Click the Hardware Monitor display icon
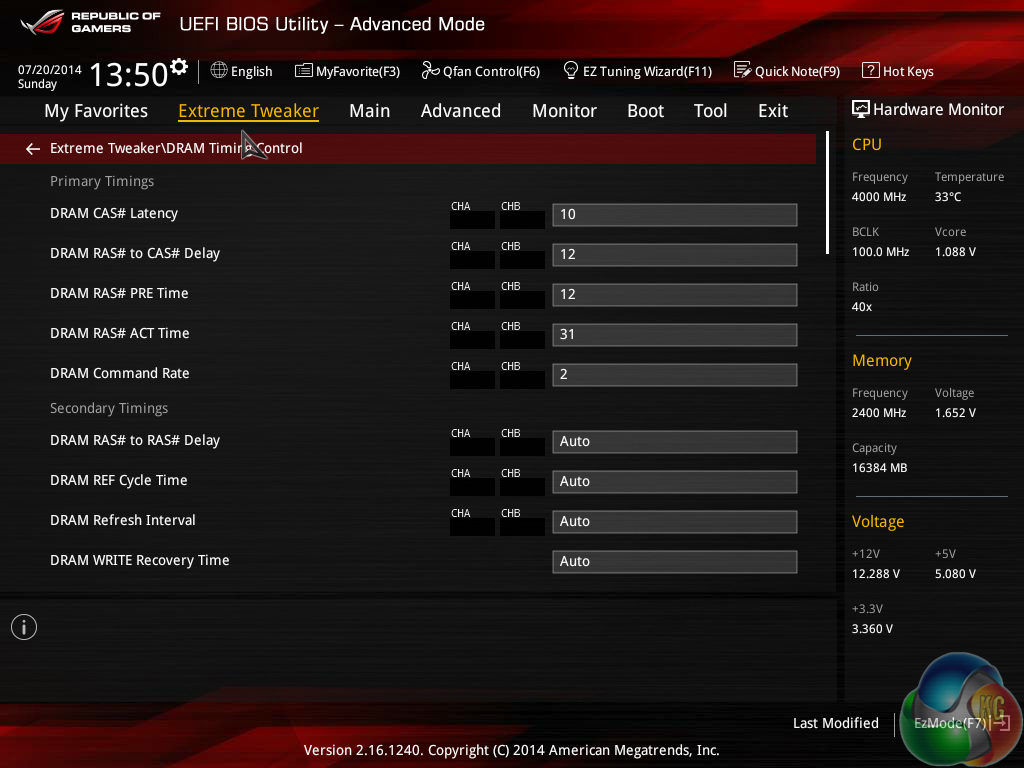Image resolution: width=1024 pixels, height=768 pixels. click(x=861, y=110)
